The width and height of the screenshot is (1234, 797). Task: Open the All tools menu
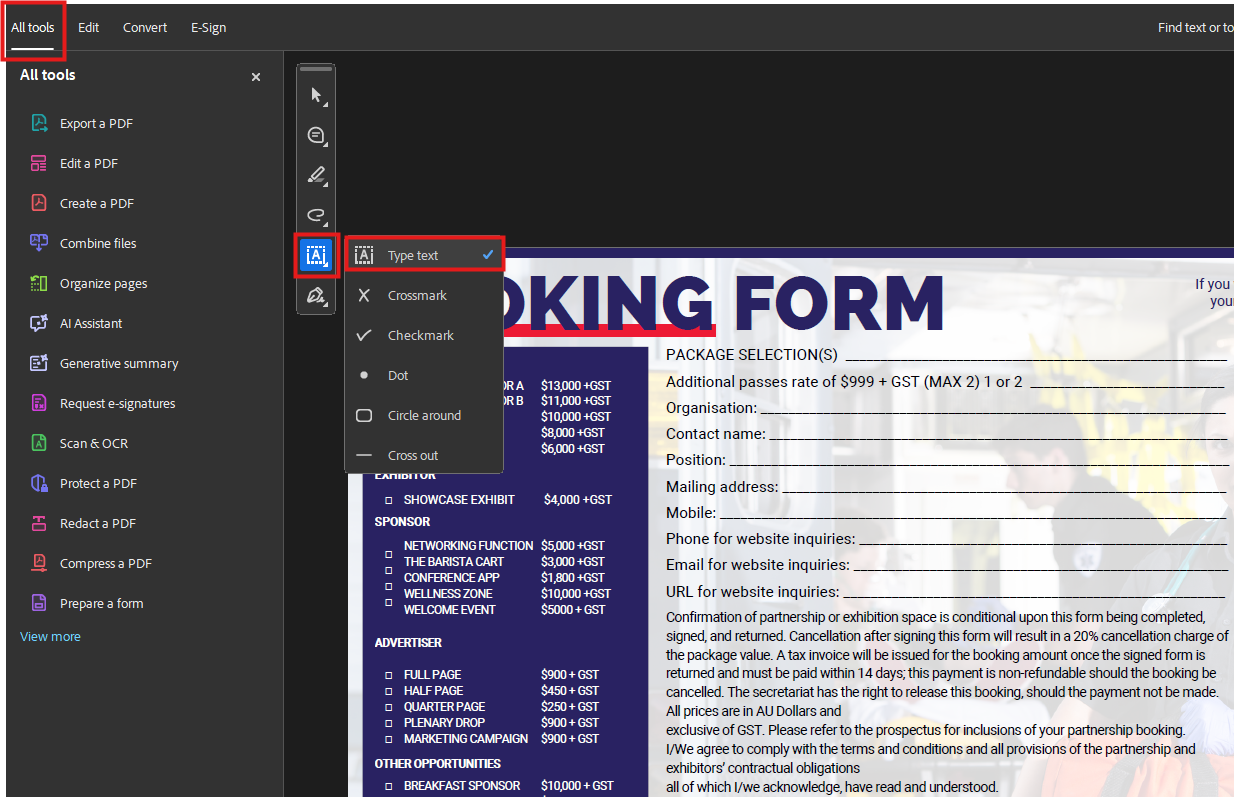[x=33, y=27]
